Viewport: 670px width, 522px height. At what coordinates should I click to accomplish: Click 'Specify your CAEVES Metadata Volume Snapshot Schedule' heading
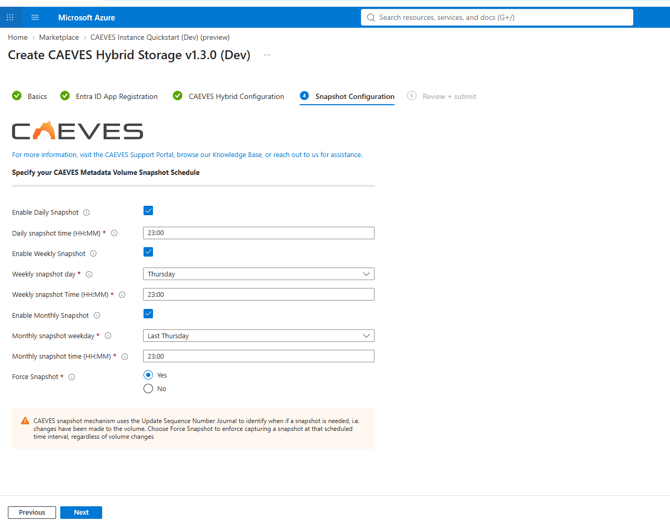[x=106, y=173]
